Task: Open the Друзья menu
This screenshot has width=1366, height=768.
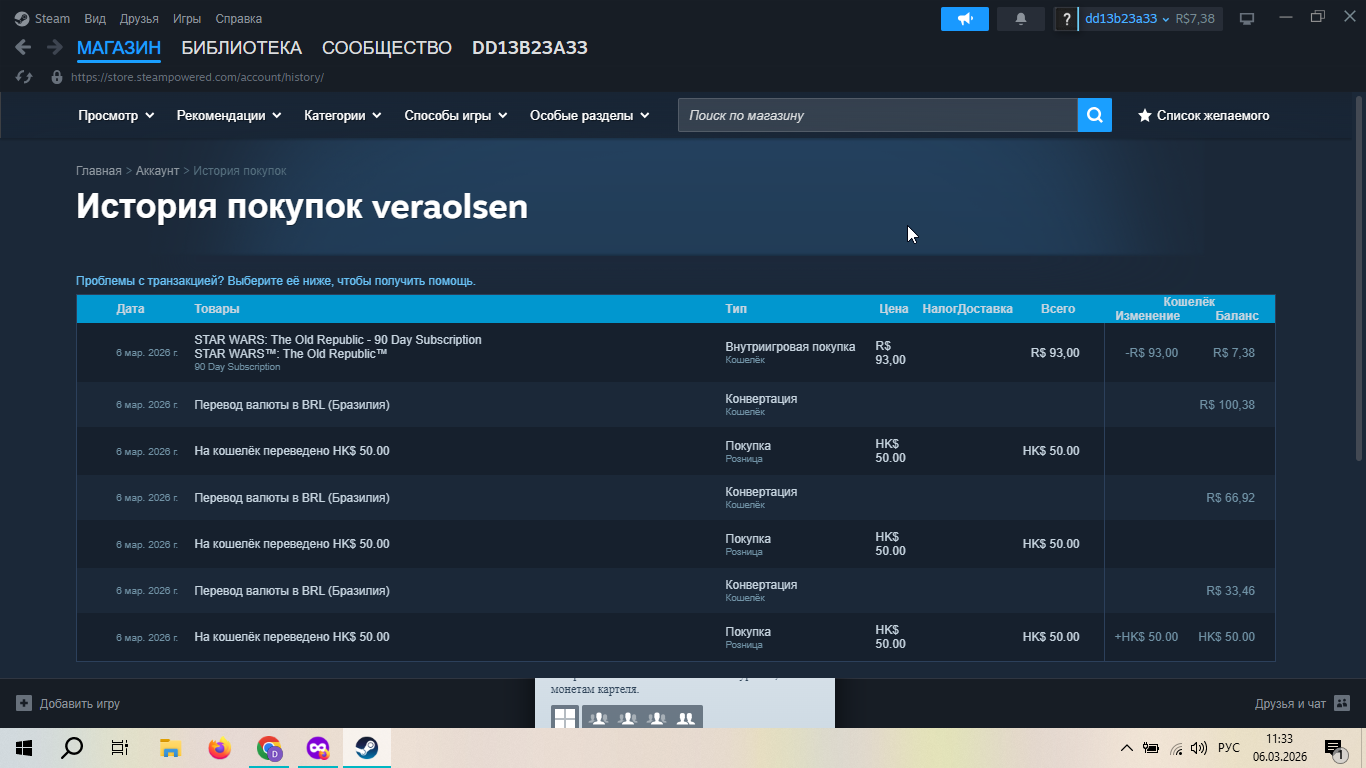Action: (x=139, y=19)
